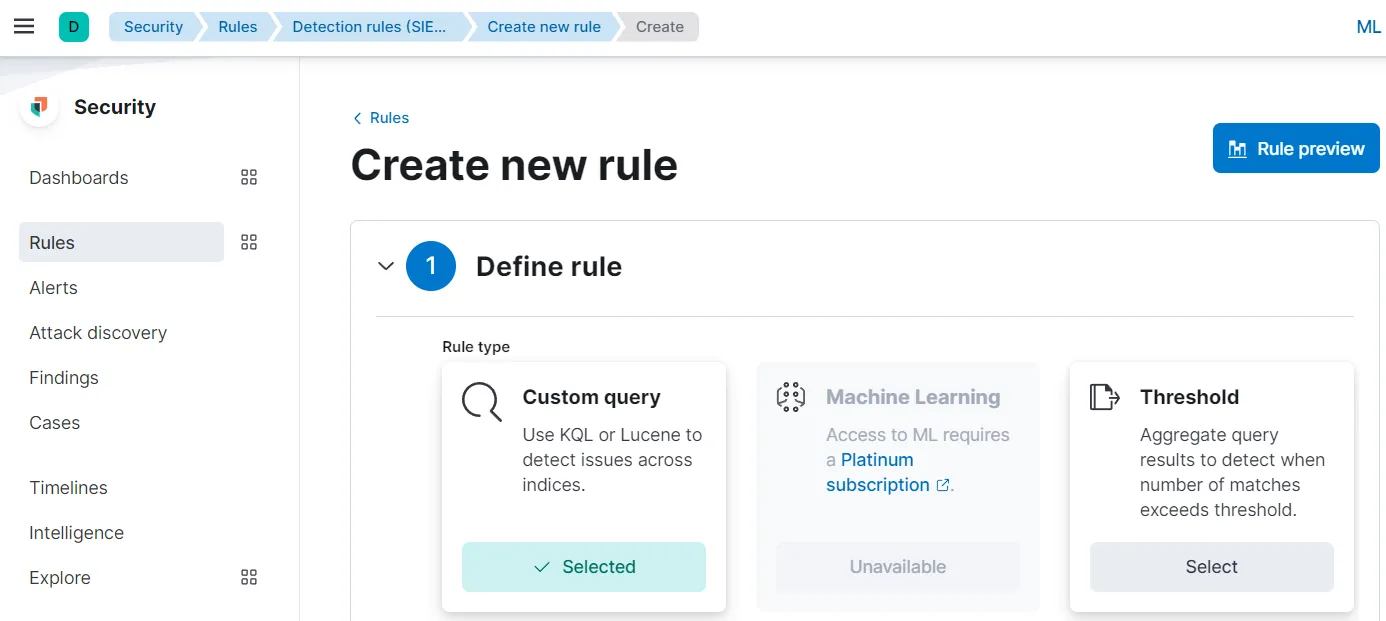Screen dimensions: 1386x621
Task: Click the Threshold rule type icon
Action: [1104, 396]
